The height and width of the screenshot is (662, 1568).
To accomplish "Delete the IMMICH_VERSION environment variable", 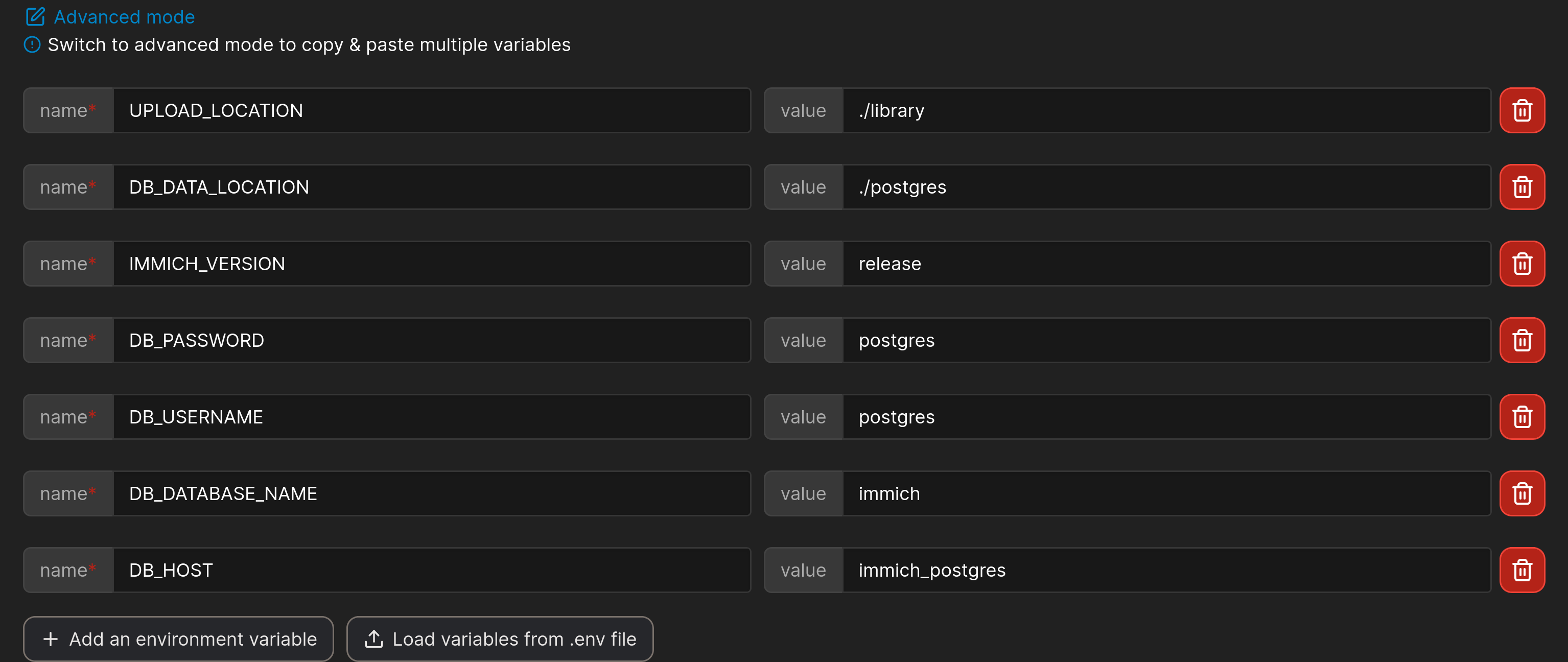I will click(1522, 264).
